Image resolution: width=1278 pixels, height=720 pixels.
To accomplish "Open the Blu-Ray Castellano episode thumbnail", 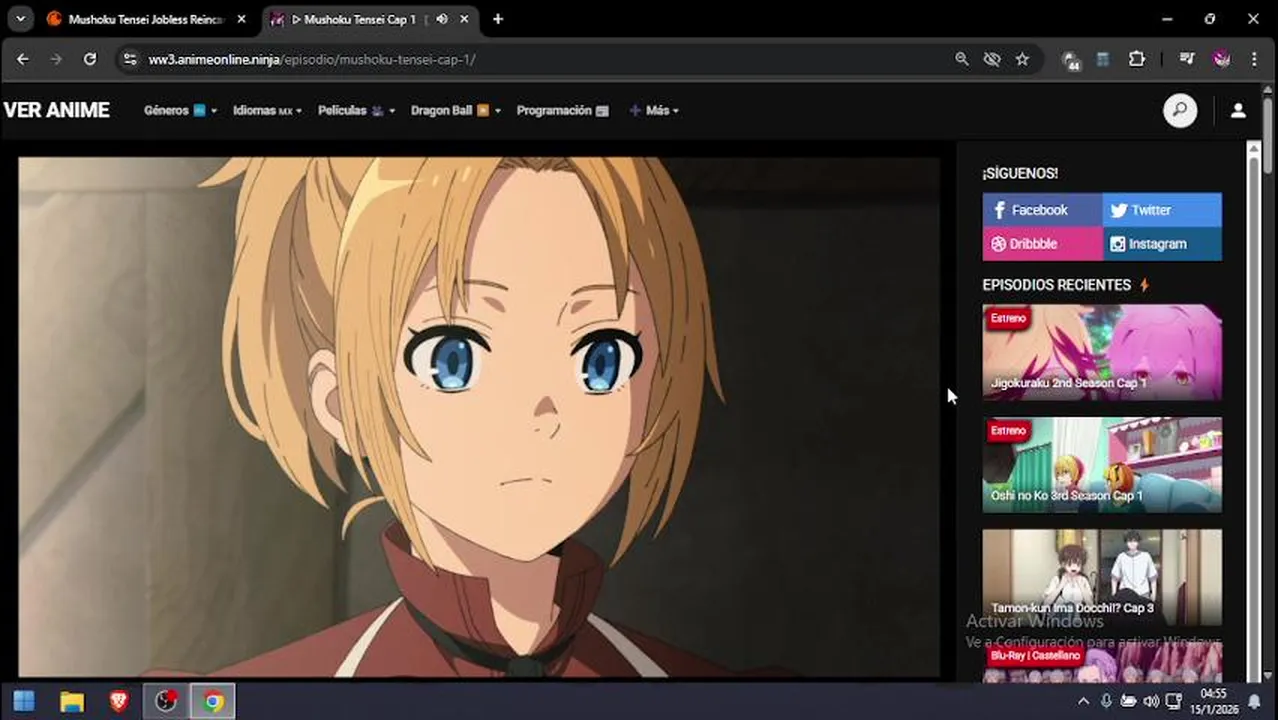I will coord(1102,662).
